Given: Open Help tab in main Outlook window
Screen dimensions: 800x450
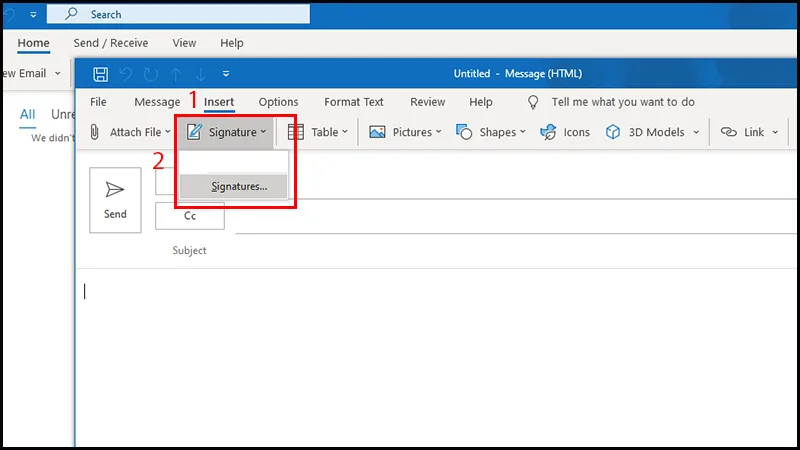Looking at the screenshot, I should tap(232, 43).
